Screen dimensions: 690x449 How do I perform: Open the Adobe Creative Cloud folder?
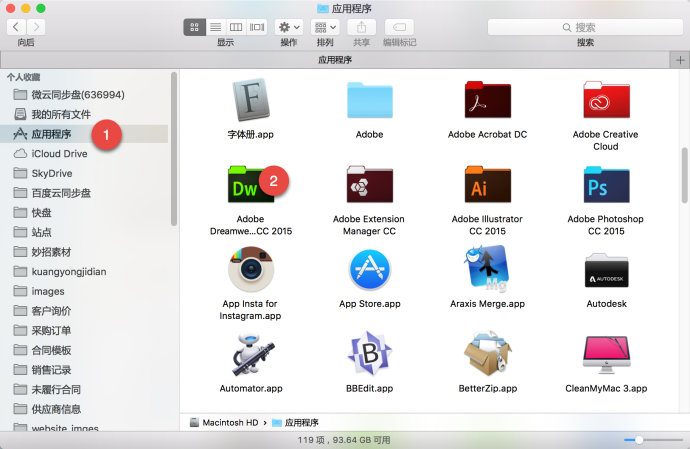606,100
